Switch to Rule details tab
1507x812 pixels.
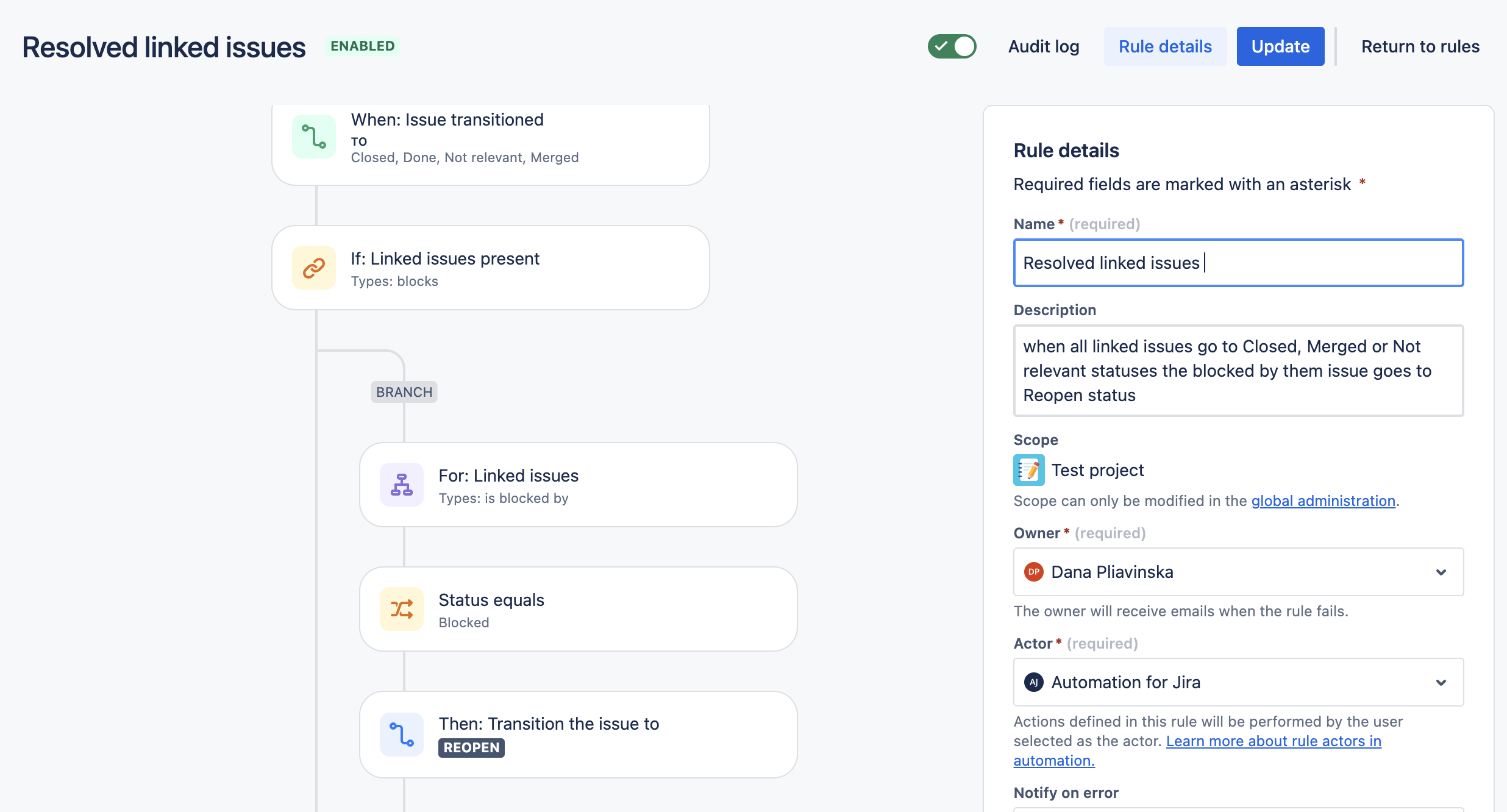pos(1165,46)
